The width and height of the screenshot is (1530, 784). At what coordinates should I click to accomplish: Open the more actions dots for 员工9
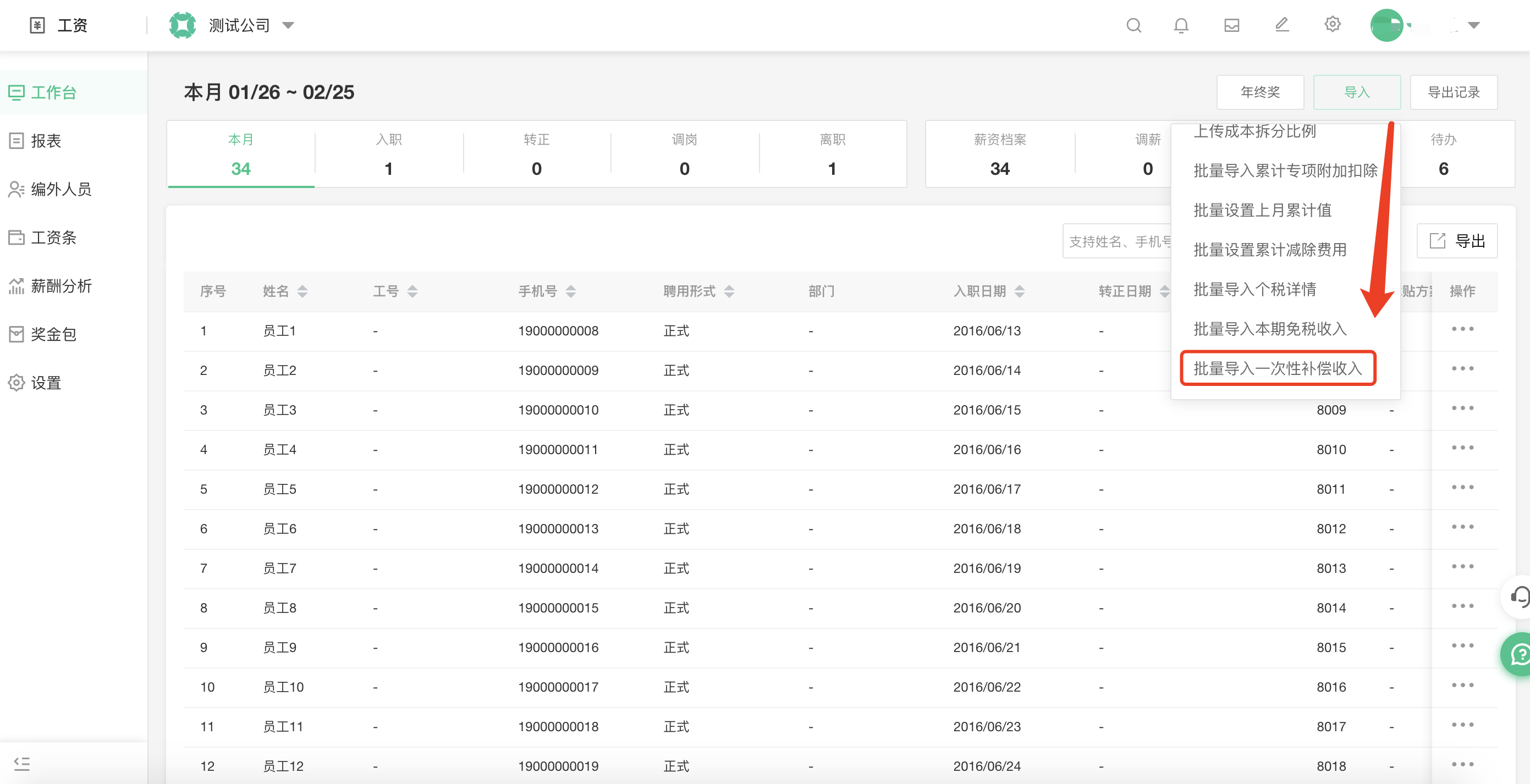pyautogui.click(x=1463, y=645)
